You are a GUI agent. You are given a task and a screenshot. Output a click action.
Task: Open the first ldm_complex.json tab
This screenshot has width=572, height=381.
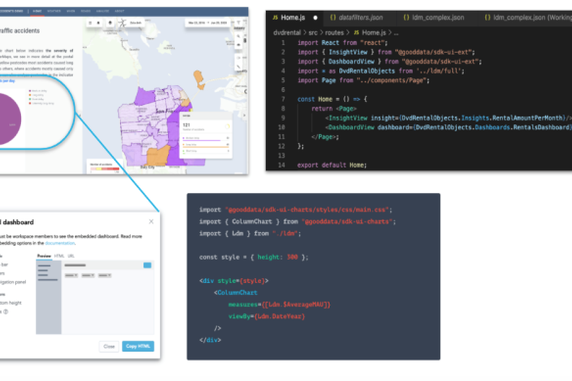(438, 18)
